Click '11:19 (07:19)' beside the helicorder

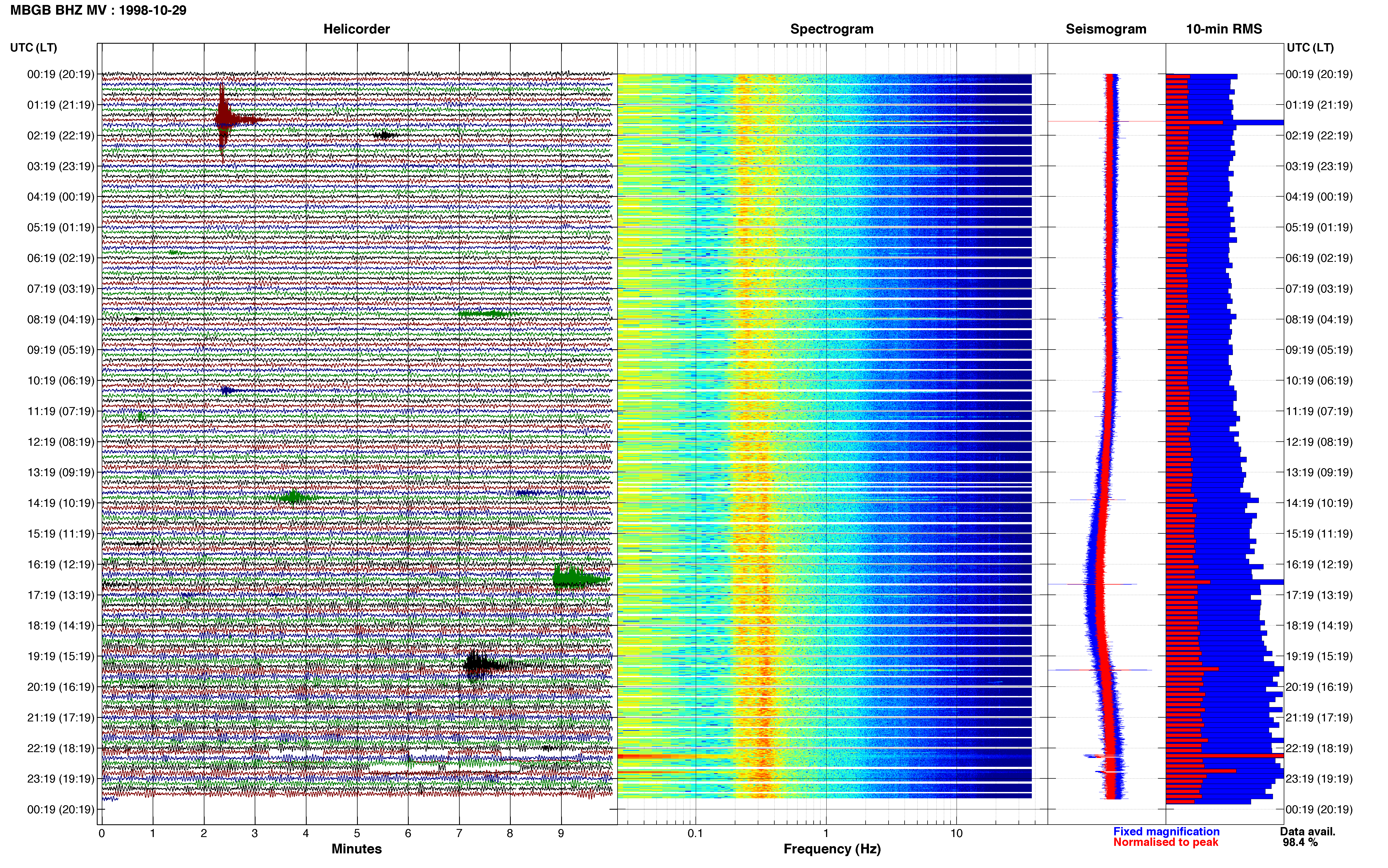tap(60, 411)
